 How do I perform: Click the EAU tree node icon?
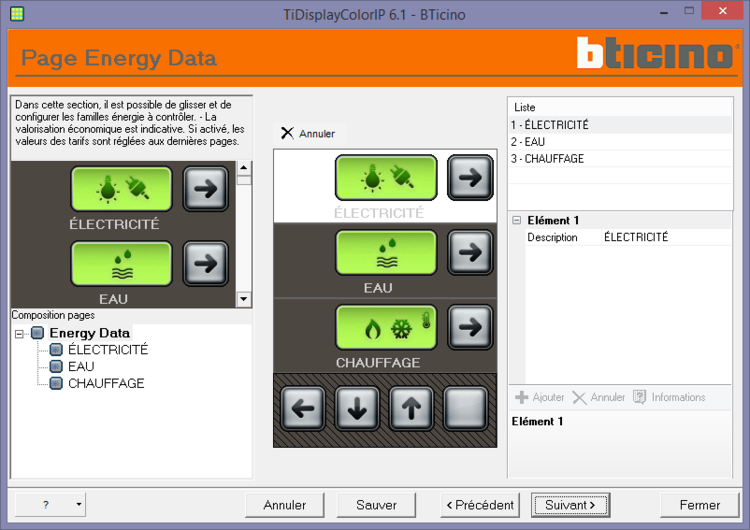pos(56,366)
